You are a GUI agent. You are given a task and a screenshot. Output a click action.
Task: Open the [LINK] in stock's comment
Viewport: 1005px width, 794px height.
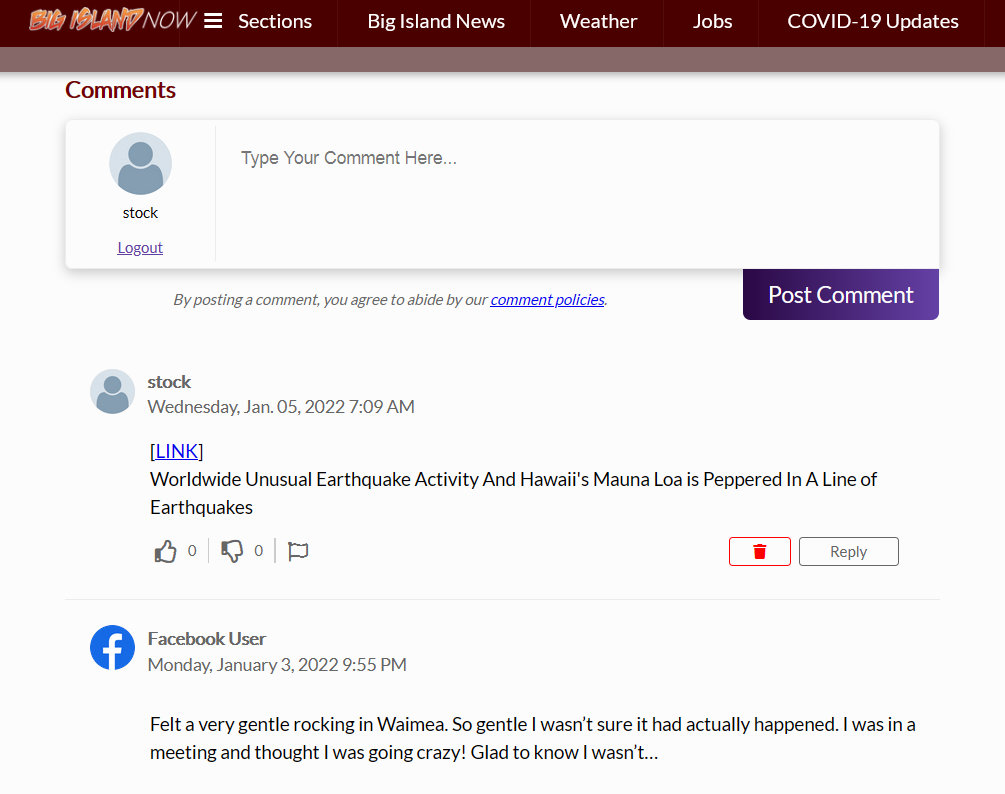click(x=176, y=451)
